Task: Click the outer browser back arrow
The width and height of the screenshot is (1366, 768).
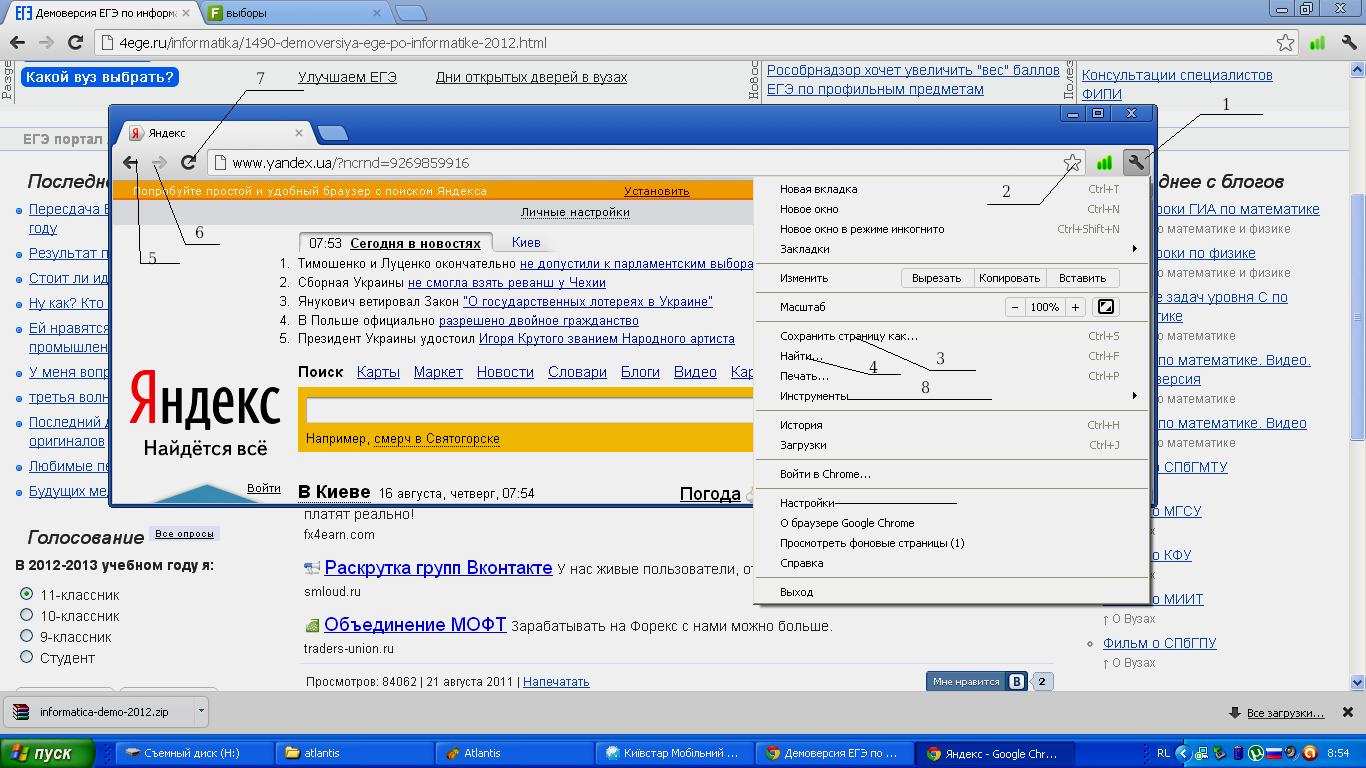Action: pos(17,43)
